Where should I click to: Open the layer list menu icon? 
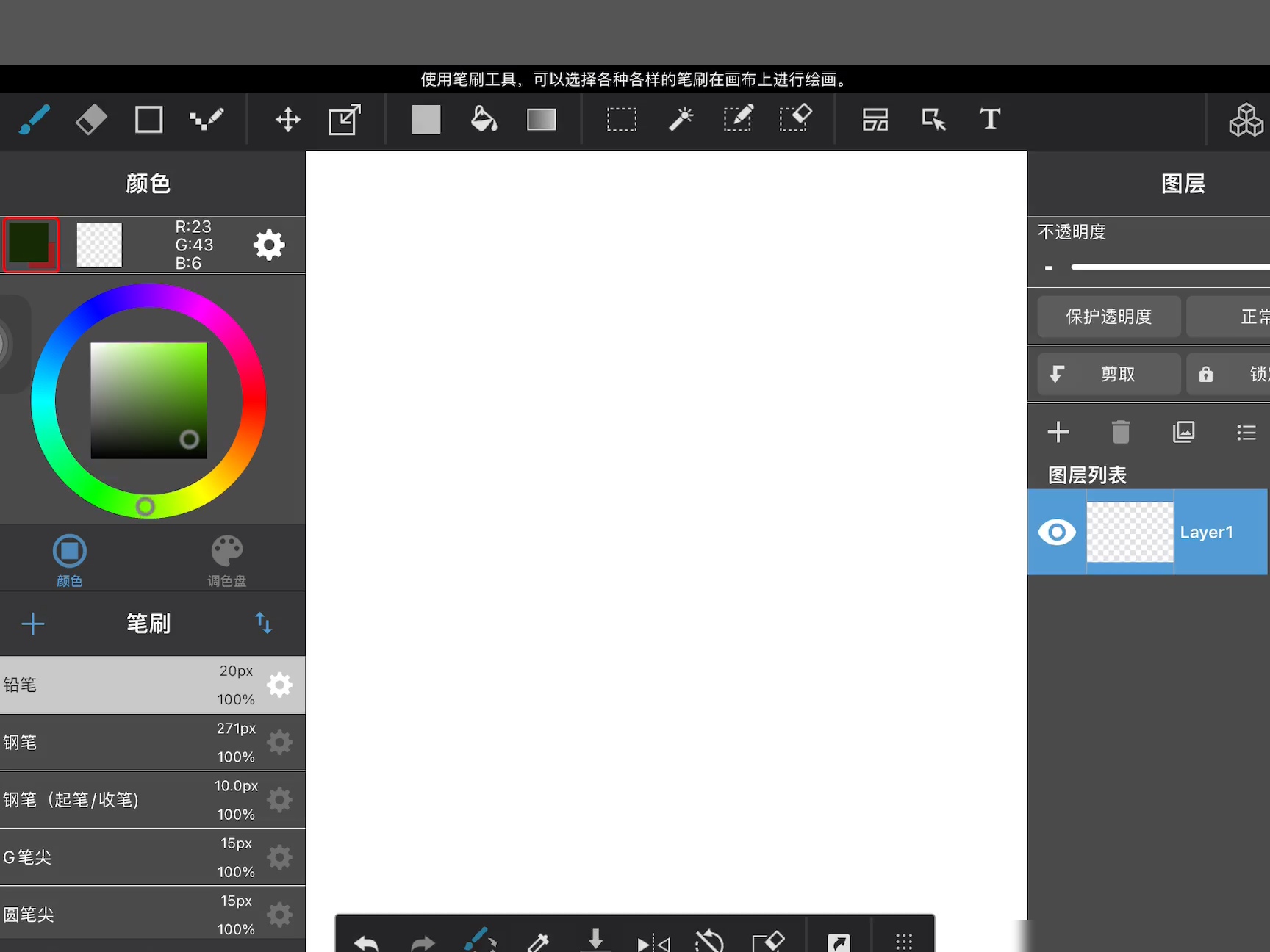[x=1246, y=432]
